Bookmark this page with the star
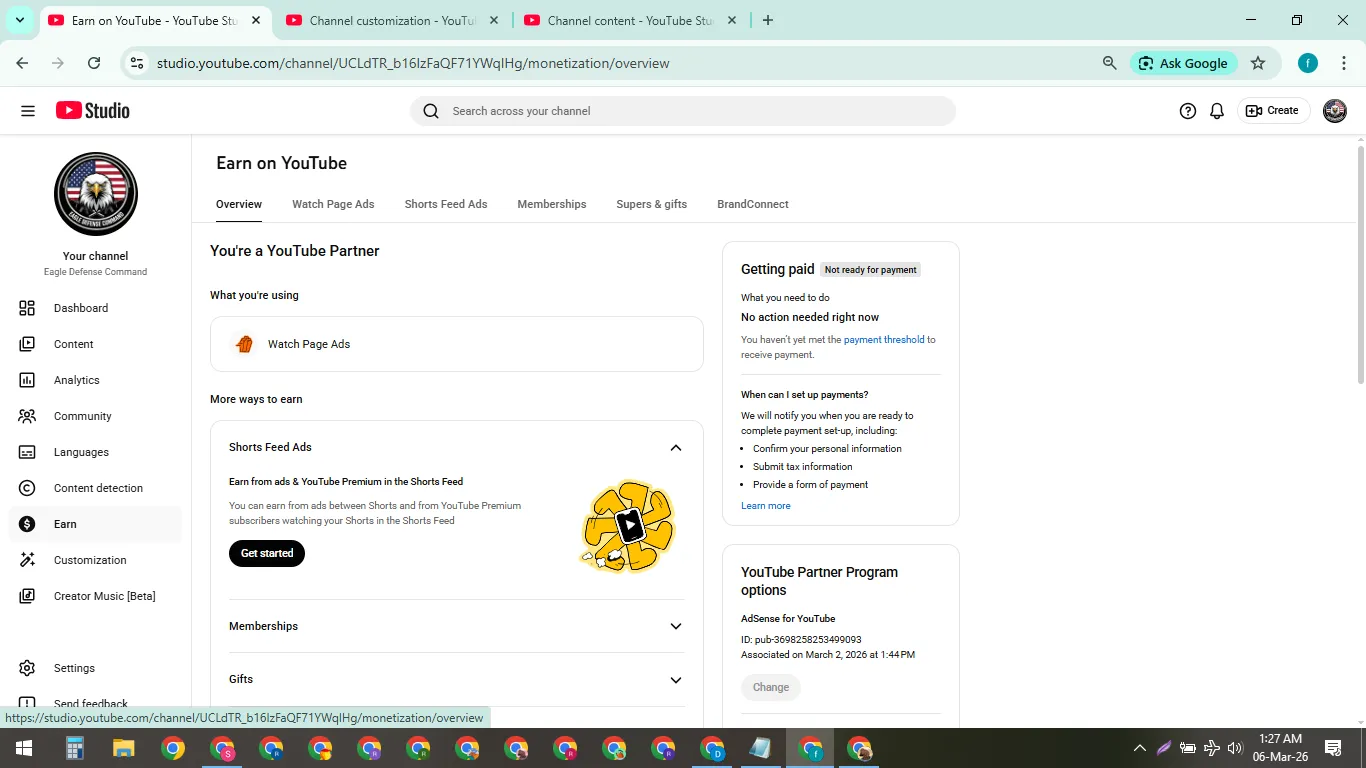The image size is (1366, 768). (x=1258, y=63)
